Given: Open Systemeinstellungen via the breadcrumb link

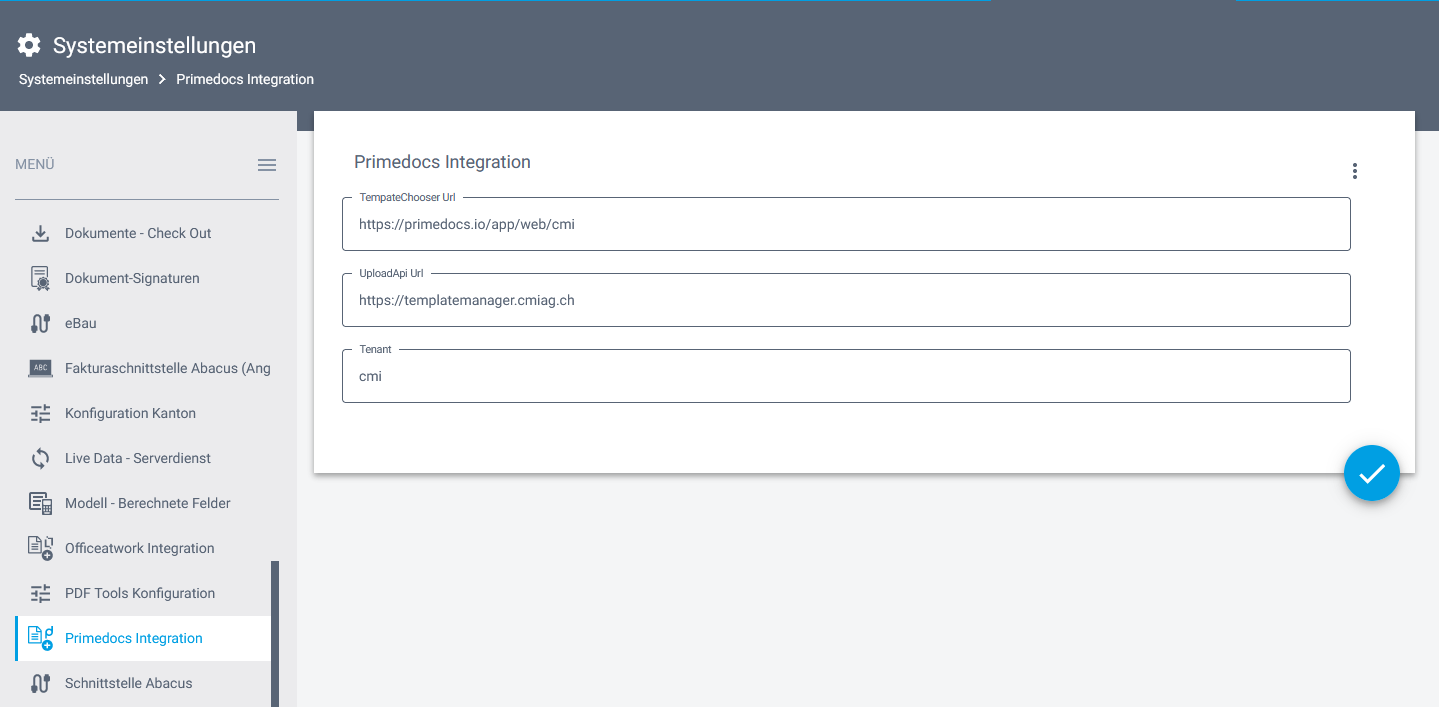Looking at the screenshot, I should pyautogui.click(x=83, y=78).
